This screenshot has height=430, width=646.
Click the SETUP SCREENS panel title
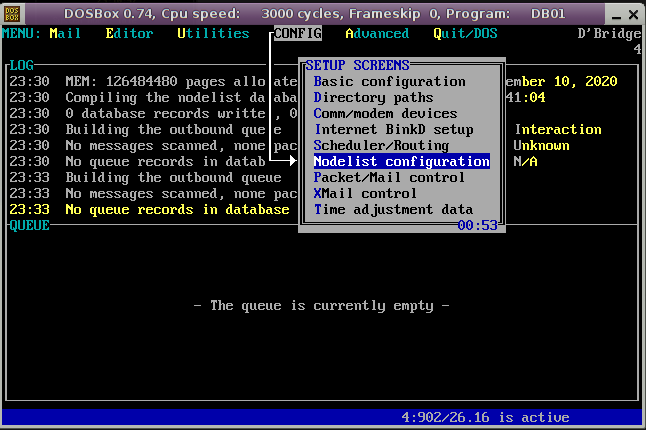[357, 65]
